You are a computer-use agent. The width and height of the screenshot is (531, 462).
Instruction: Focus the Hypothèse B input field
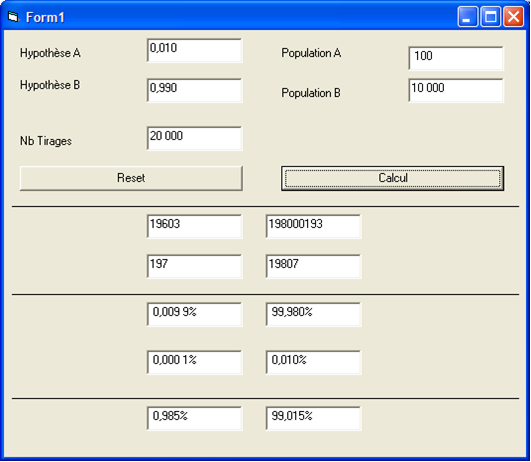195,90
